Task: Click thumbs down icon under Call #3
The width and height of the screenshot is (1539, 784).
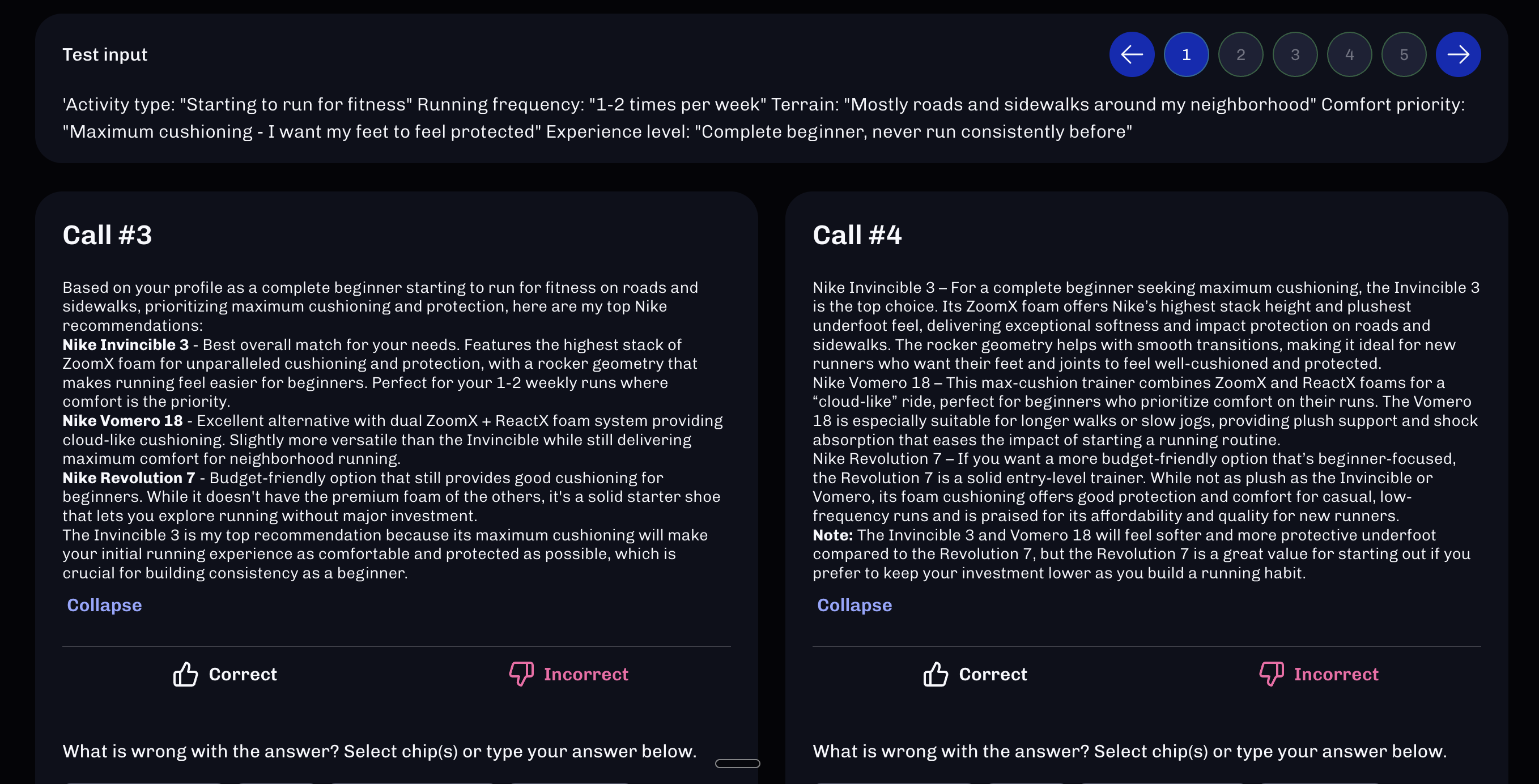Action: click(521, 674)
